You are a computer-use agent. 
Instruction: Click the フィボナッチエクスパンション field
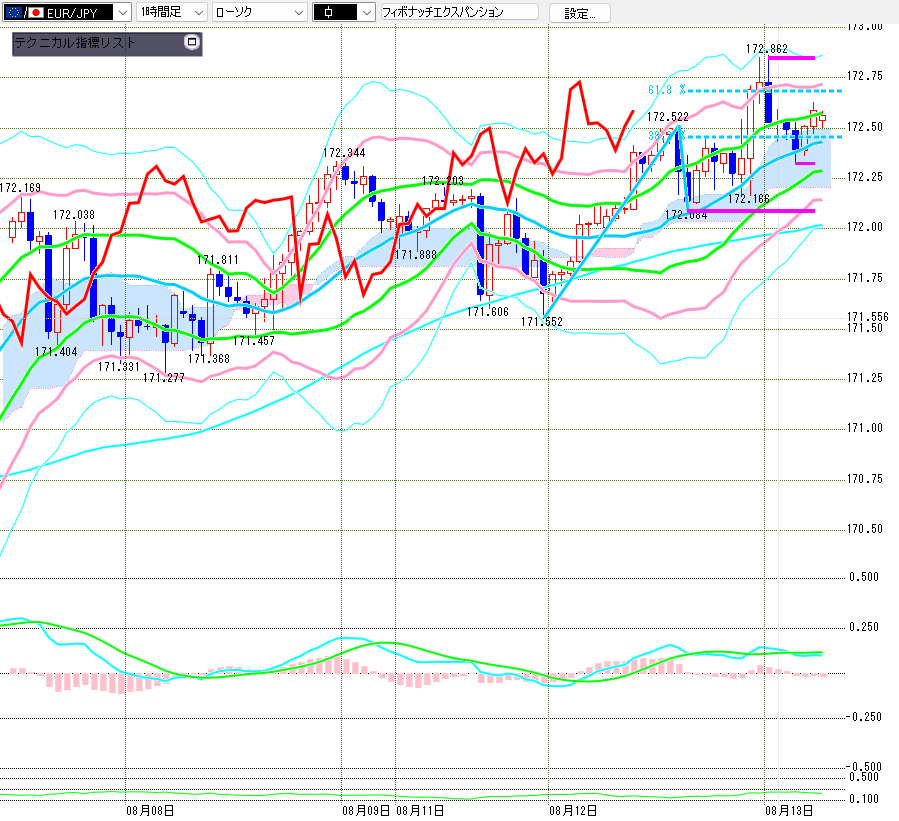(x=460, y=12)
